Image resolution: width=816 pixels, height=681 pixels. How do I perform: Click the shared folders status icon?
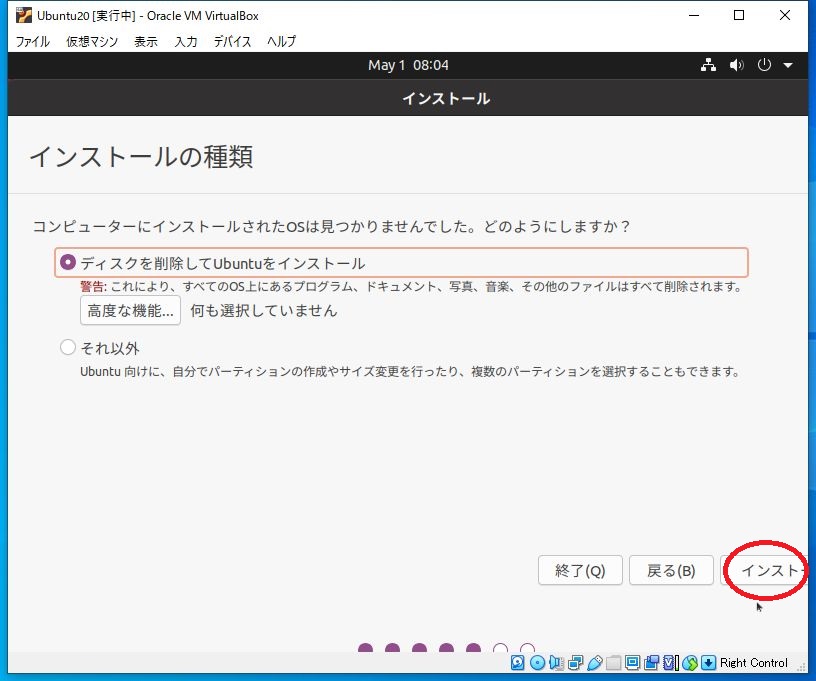[614, 662]
